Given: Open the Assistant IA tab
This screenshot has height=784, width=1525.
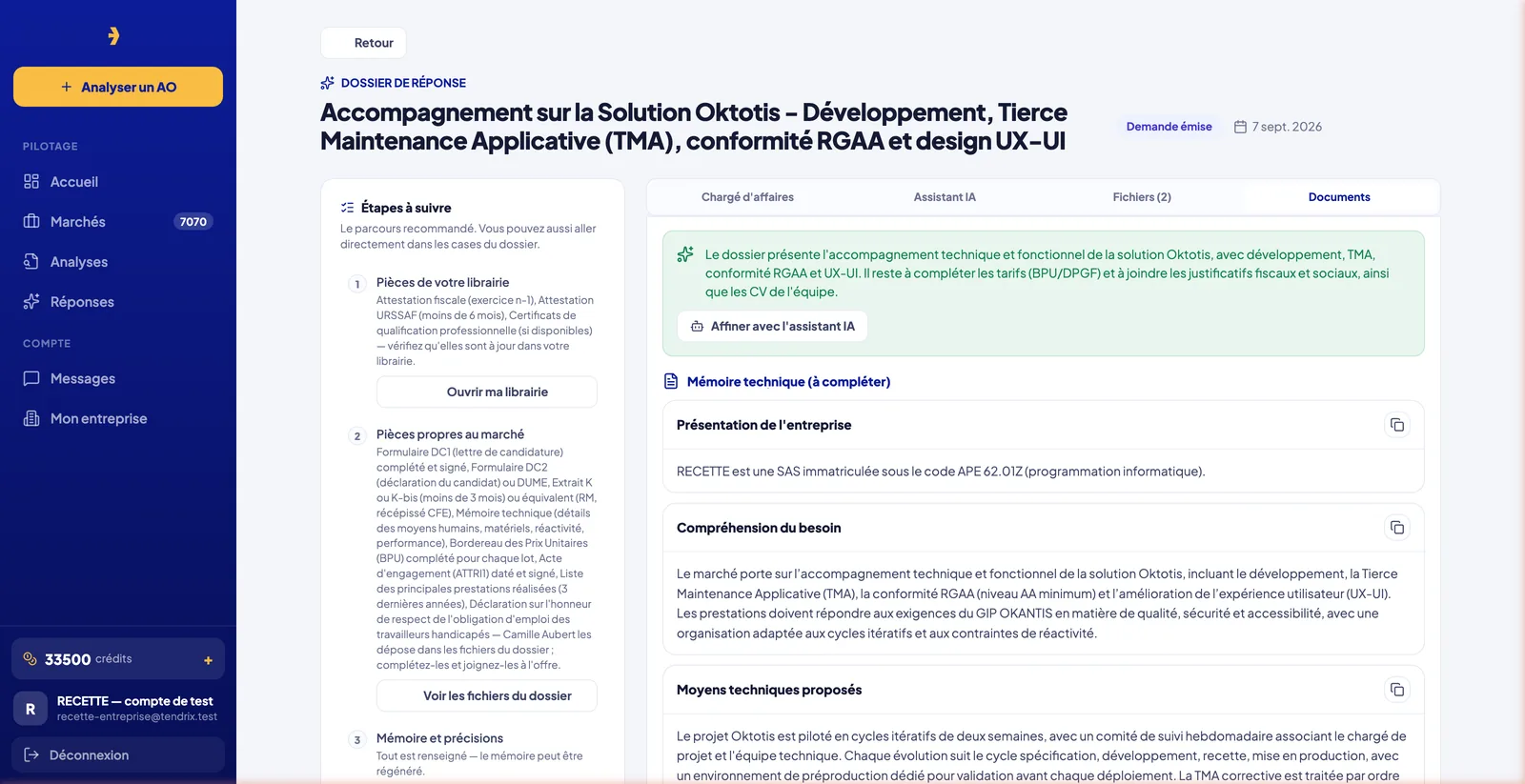Looking at the screenshot, I should pyautogui.click(x=945, y=197).
